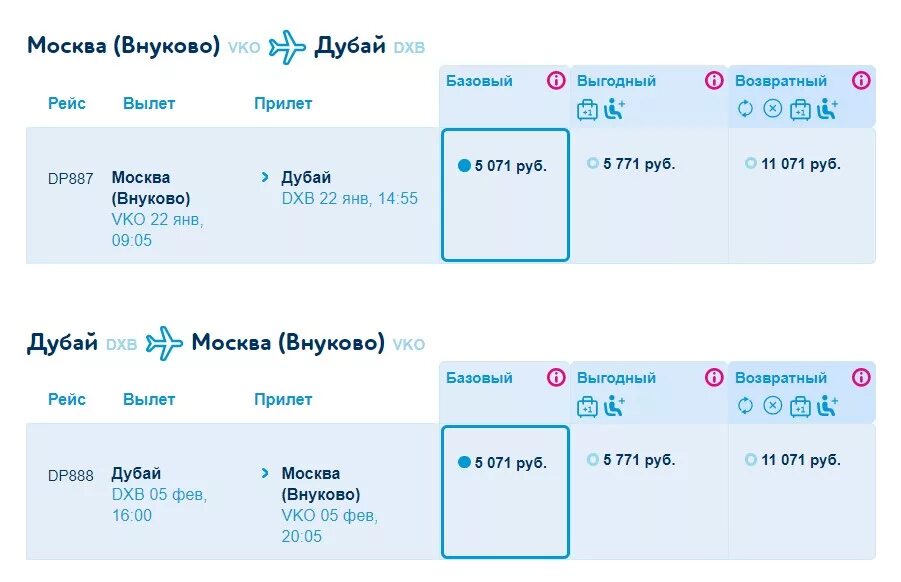The width and height of the screenshot is (901, 582).
Task: Open info for outbound Базовый tariff
Action: pos(556,80)
